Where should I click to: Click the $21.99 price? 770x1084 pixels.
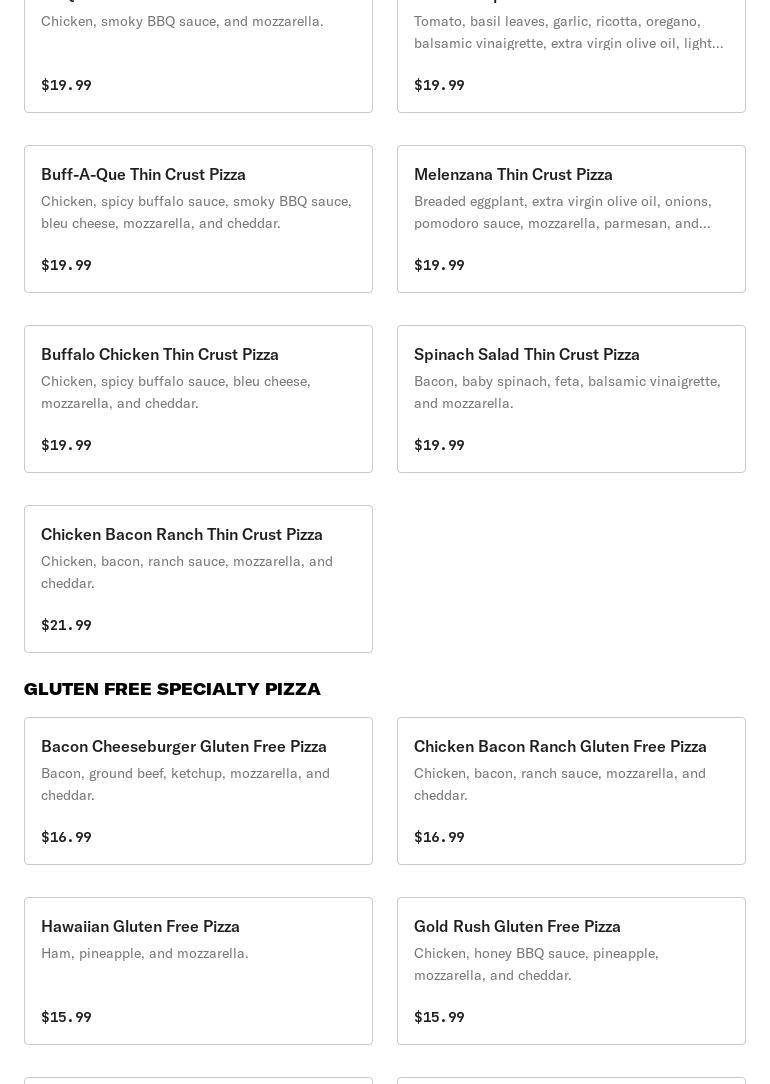(66, 625)
